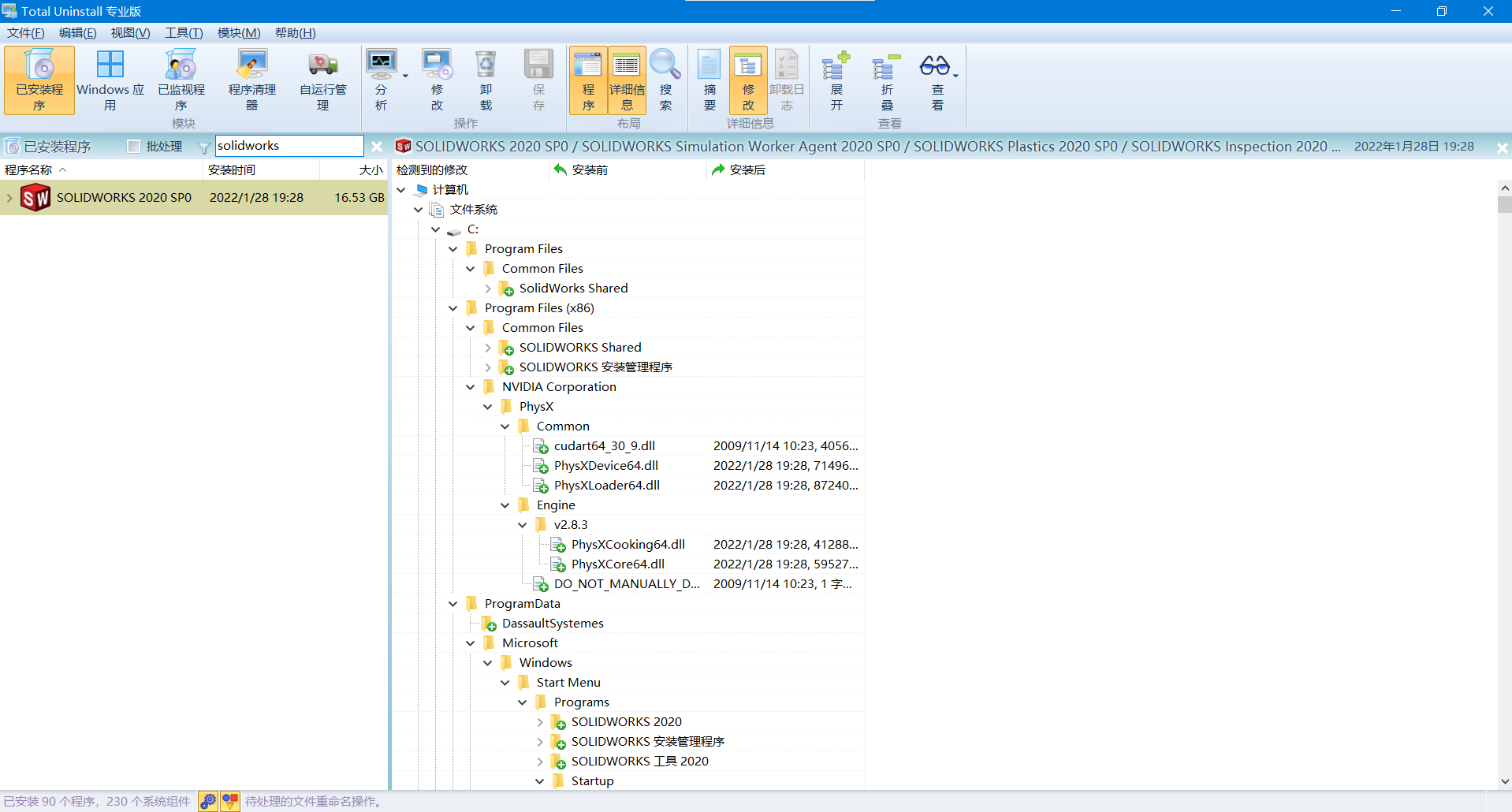Open the 已监视程序 module

point(181,80)
